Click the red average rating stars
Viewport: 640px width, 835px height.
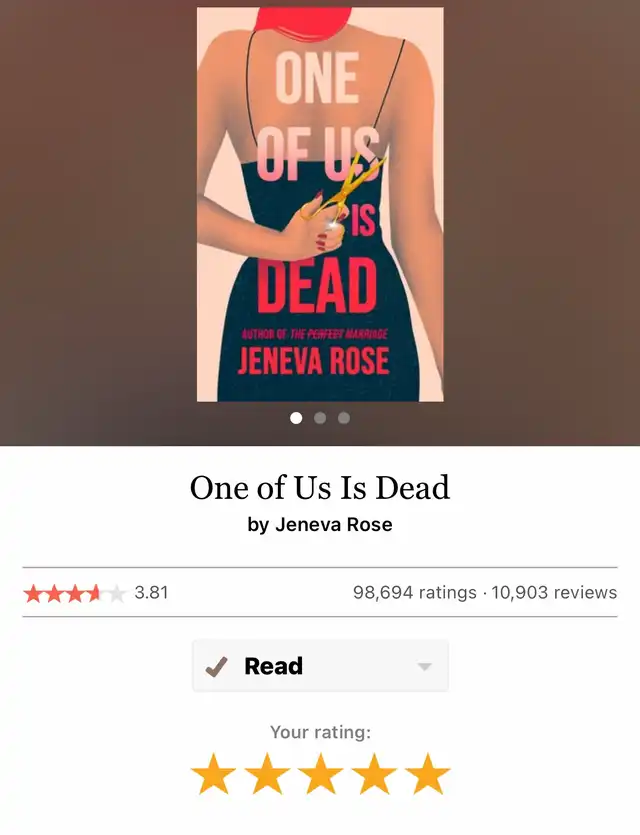62,593
